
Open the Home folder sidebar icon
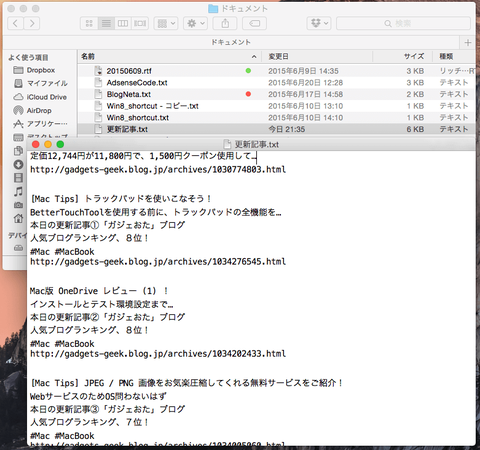click(18, 218)
